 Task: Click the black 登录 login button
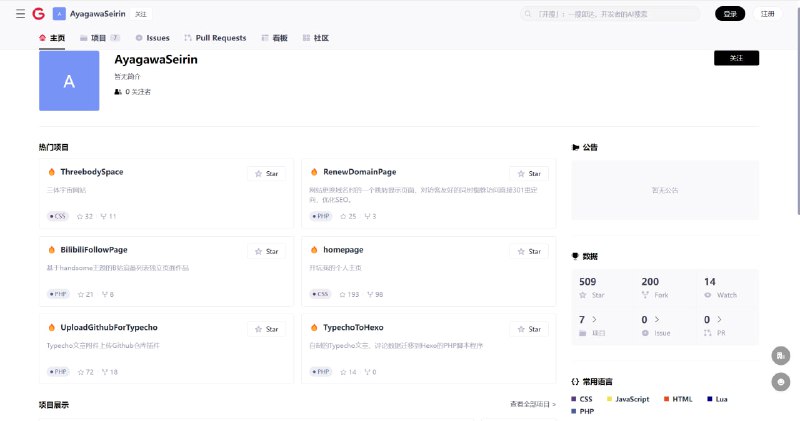[x=729, y=14]
